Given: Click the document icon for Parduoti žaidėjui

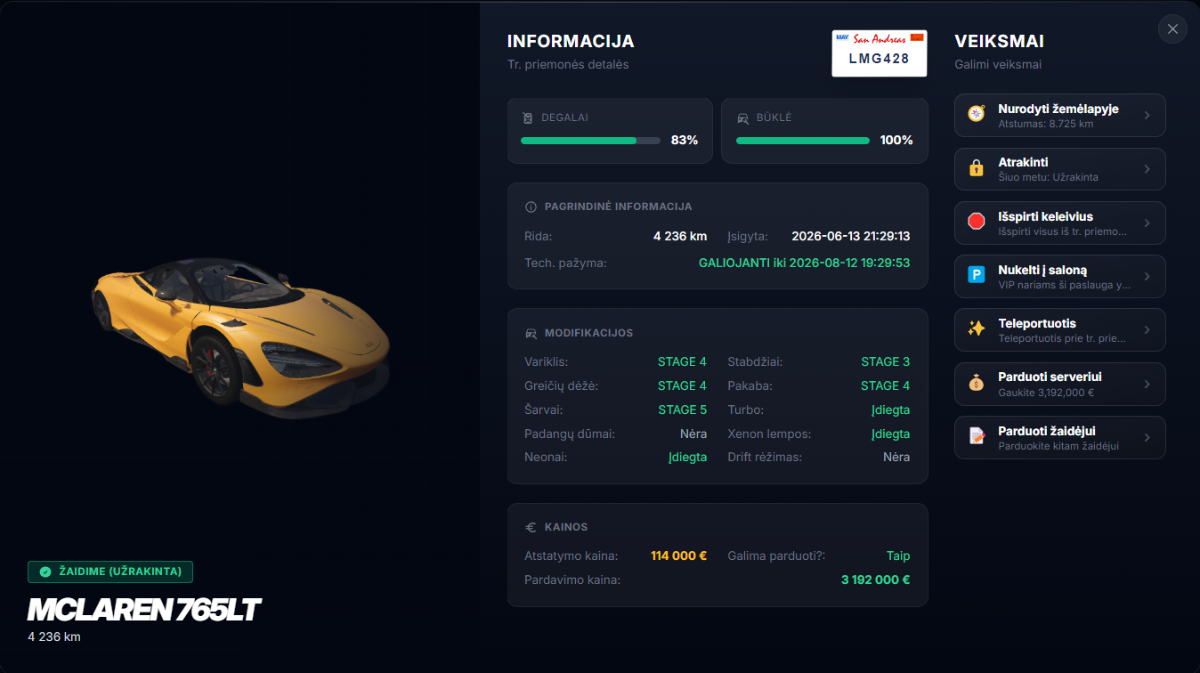Looking at the screenshot, I should (x=976, y=437).
